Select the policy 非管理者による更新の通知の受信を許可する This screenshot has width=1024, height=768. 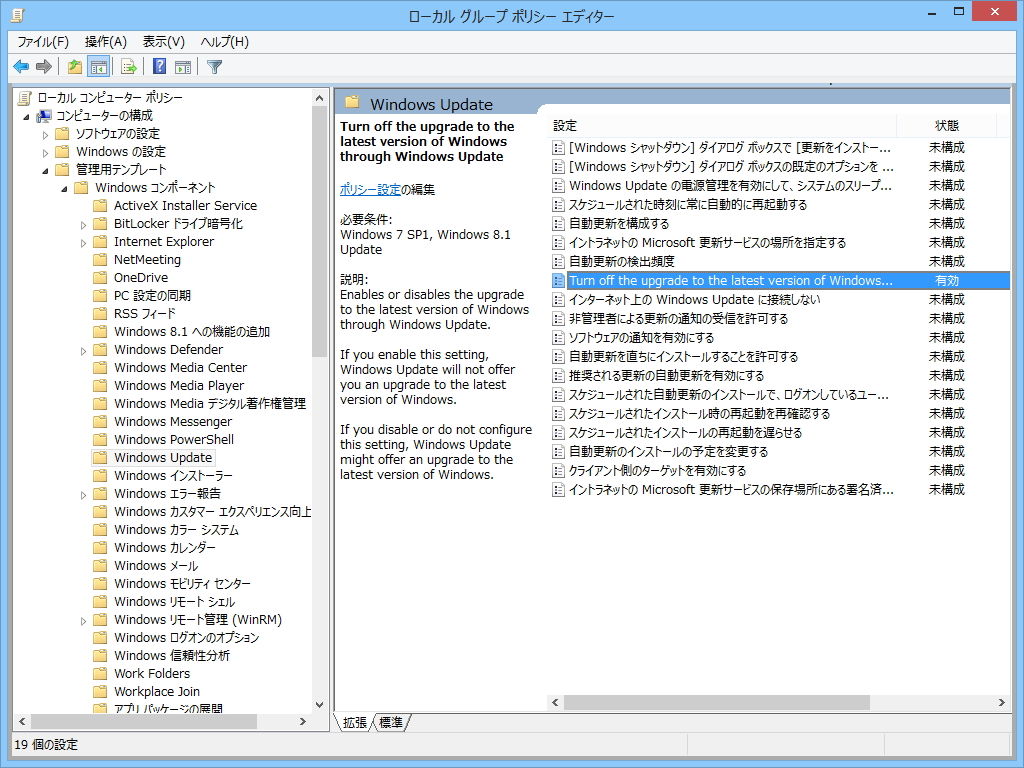(x=679, y=319)
